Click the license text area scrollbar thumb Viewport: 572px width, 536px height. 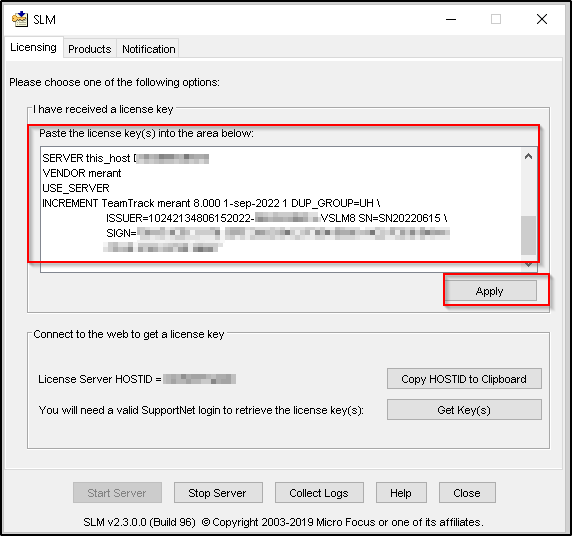(x=528, y=235)
